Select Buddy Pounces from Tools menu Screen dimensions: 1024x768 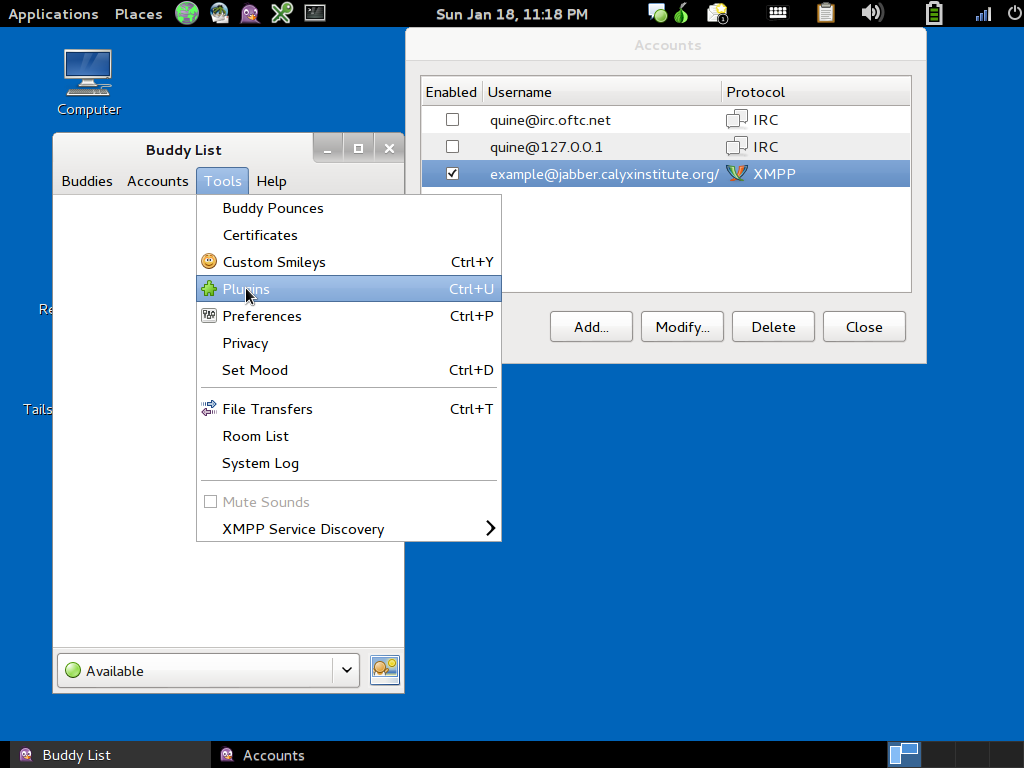pyautogui.click(x=349, y=208)
